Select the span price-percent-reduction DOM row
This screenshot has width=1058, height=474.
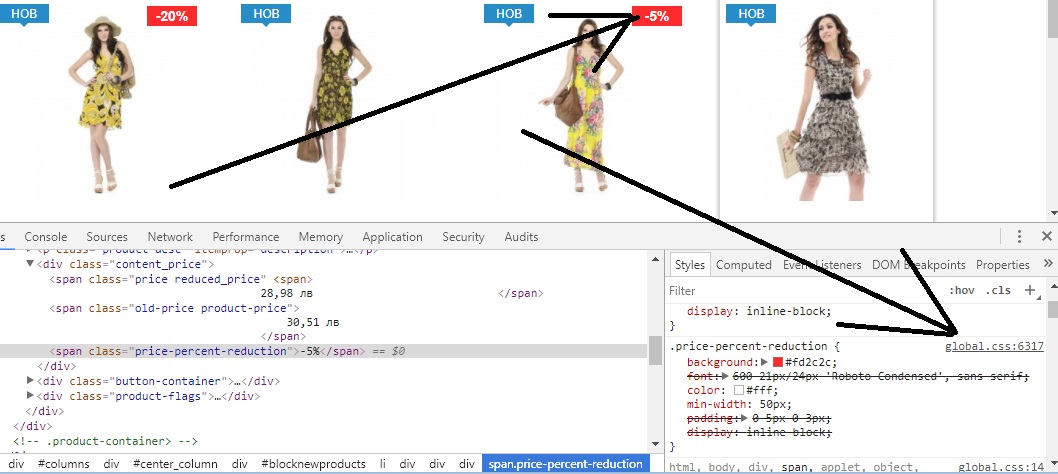coord(324,351)
